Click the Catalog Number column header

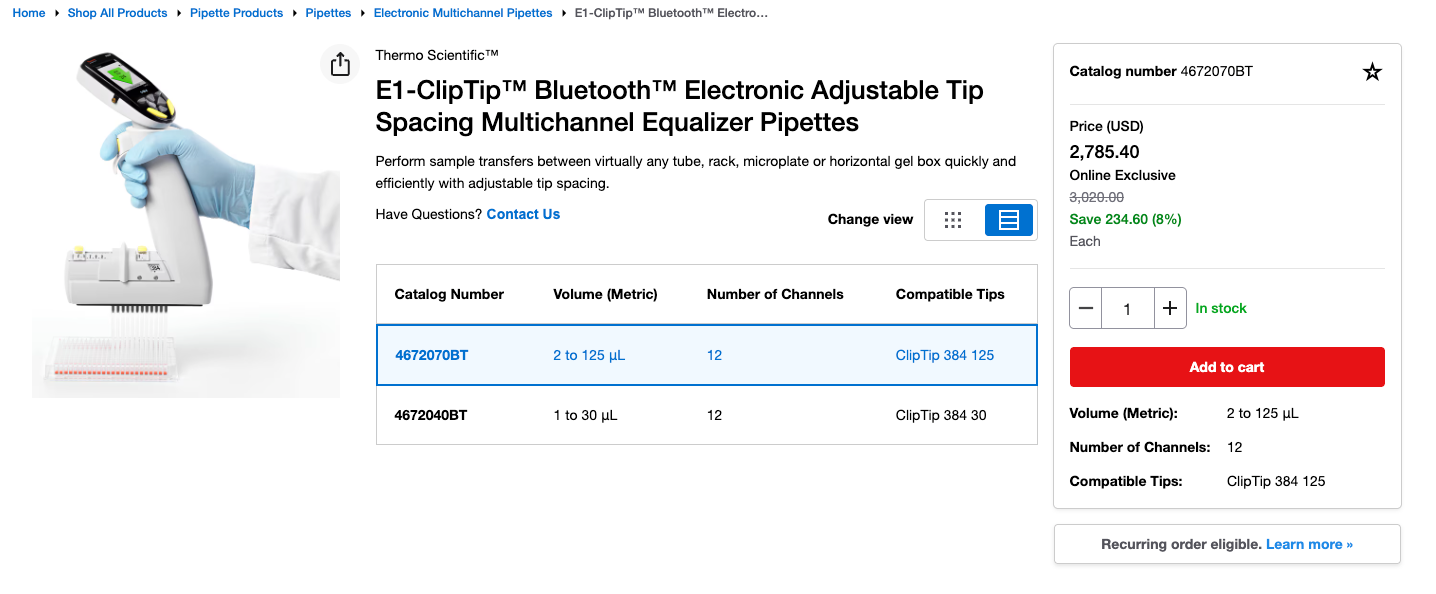[449, 294]
